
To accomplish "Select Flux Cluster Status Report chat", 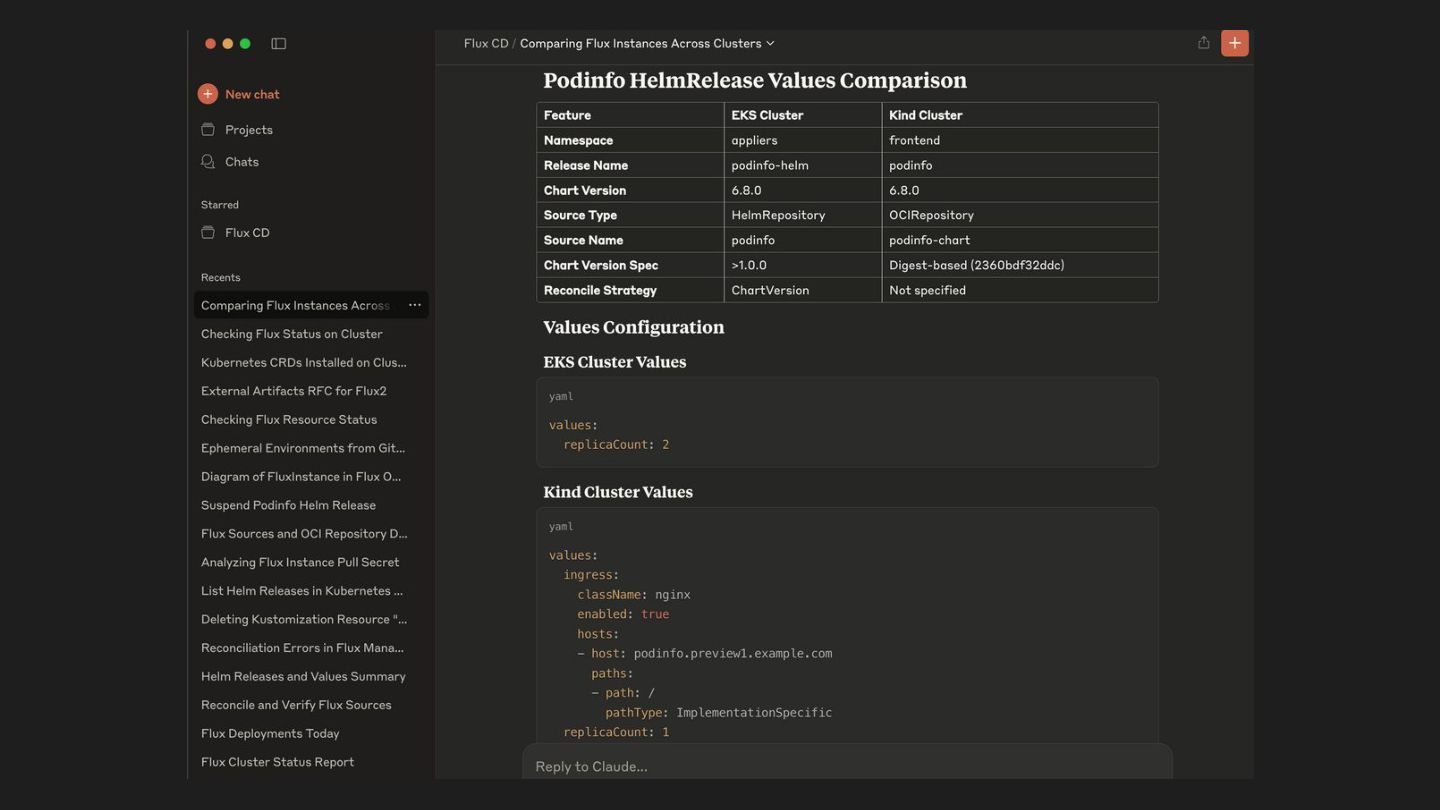I will [277, 762].
